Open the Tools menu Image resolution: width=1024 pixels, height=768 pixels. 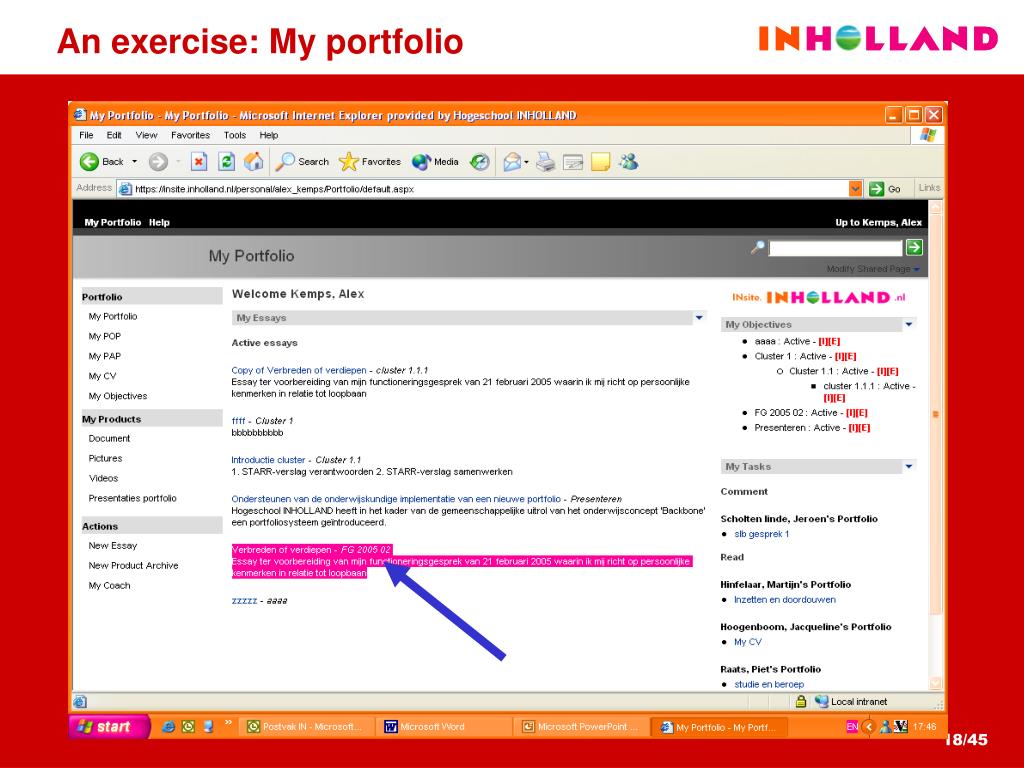point(234,135)
